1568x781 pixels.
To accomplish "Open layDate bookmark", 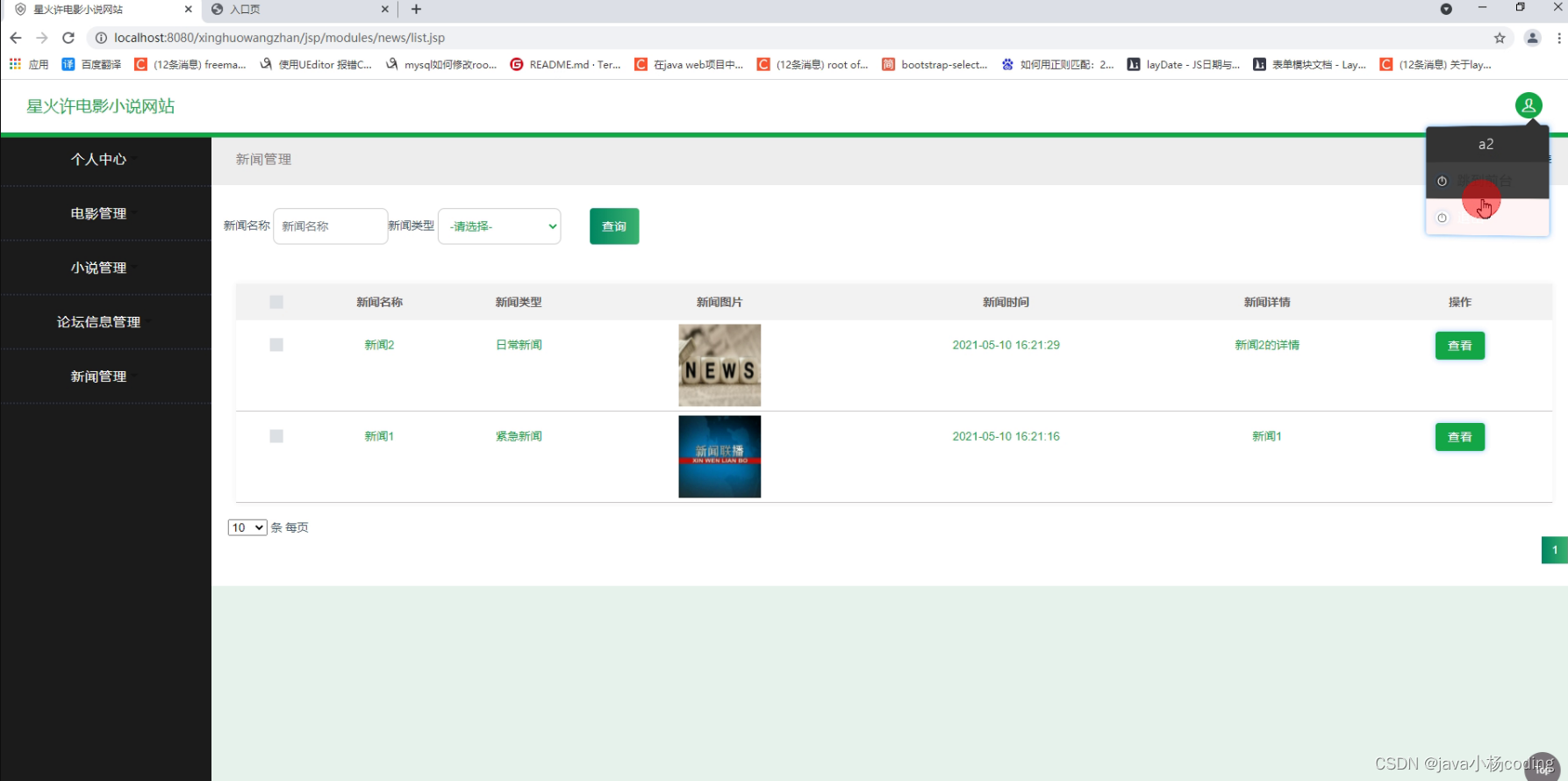I will pos(1184,64).
